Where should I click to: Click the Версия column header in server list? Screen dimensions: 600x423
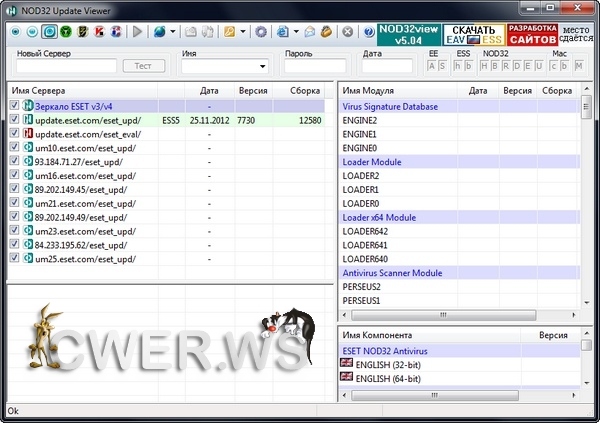[246, 90]
